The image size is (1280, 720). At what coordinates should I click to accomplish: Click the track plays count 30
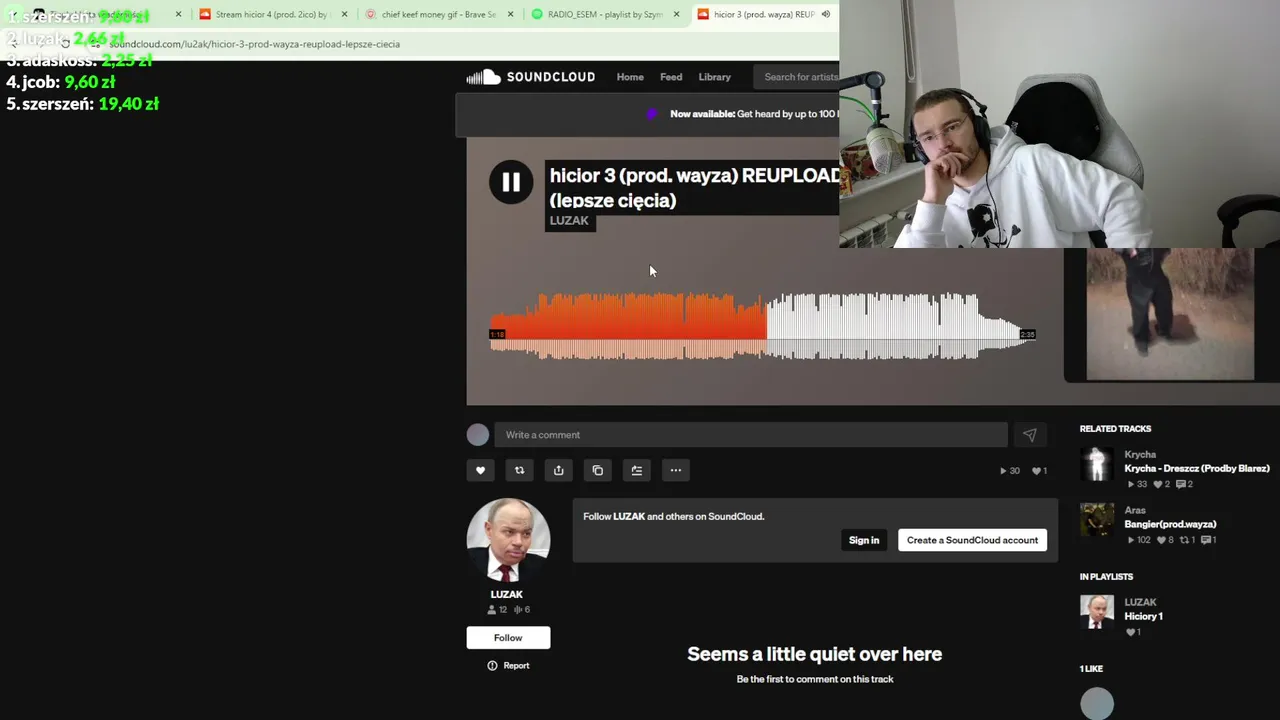pos(1010,471)
